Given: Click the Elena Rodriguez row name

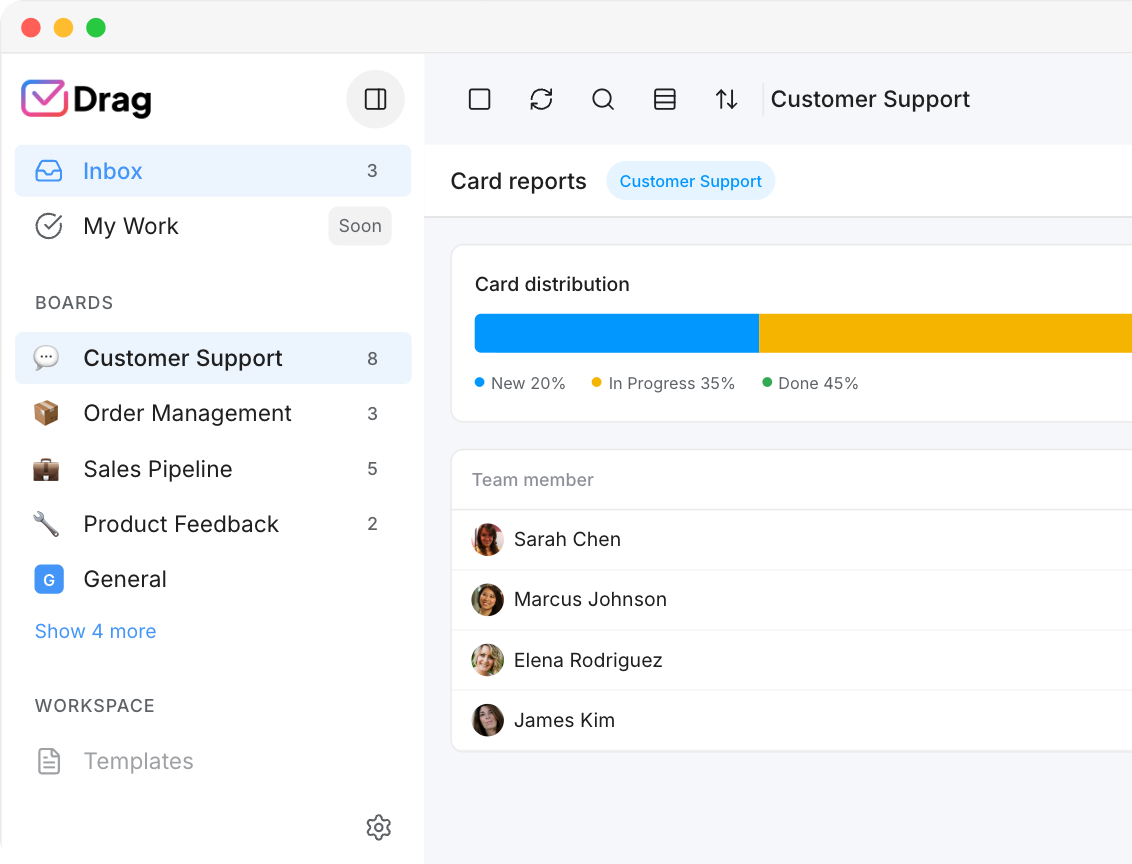Looking at the screenshot, I should pyautogui.click(x=588, y=660).
